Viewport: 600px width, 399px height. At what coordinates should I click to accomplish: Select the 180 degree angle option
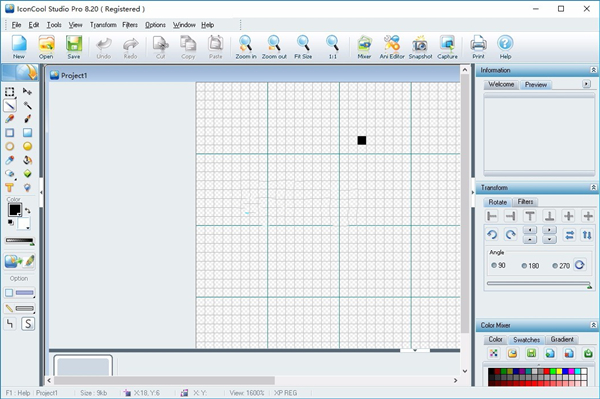tap(530, 265)
